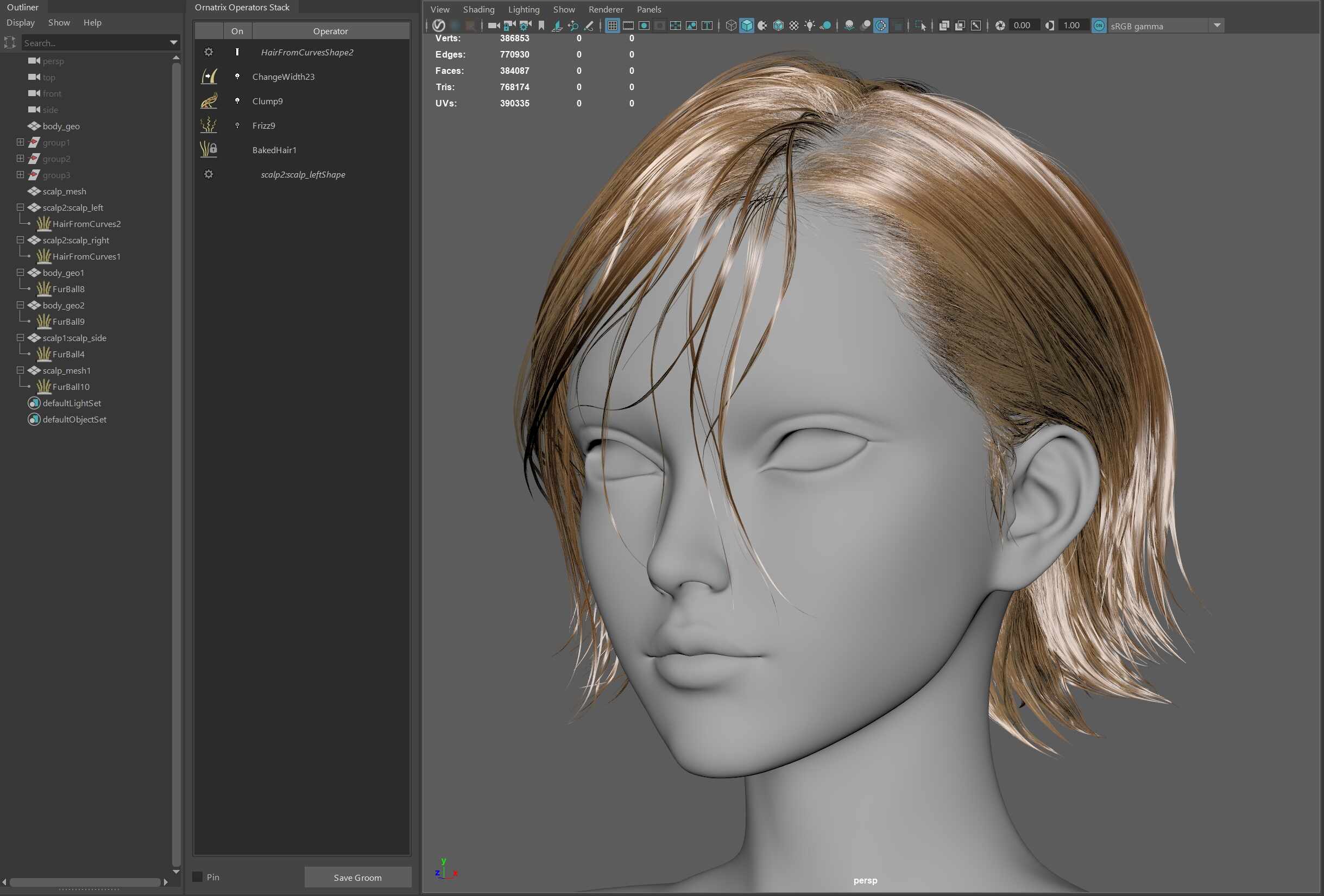Expand the group3 node in Outliner
The height and width of the screenshot is (896, 1324).
21,174
